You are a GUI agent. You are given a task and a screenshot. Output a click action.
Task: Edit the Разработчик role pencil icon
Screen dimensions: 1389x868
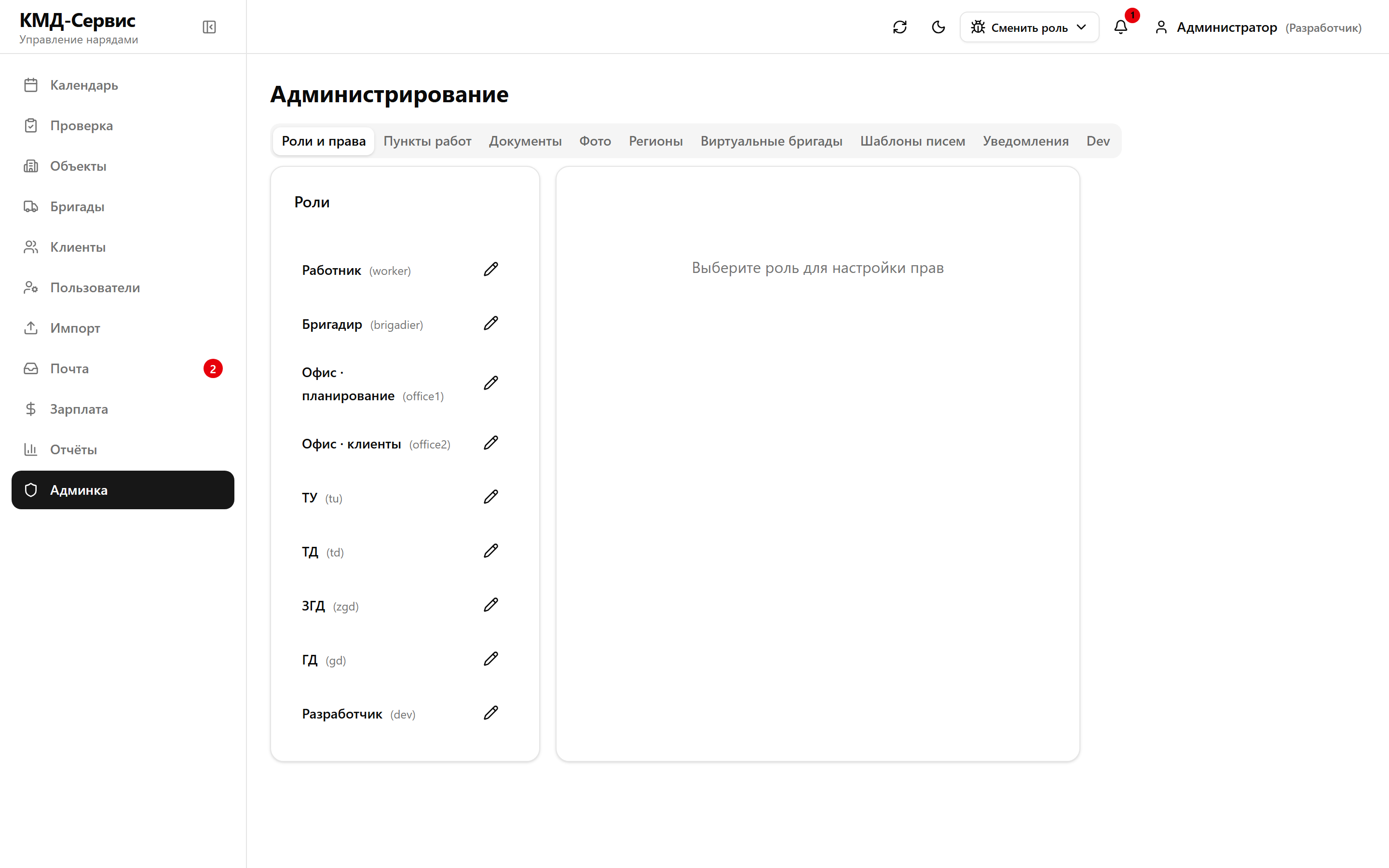491,712
